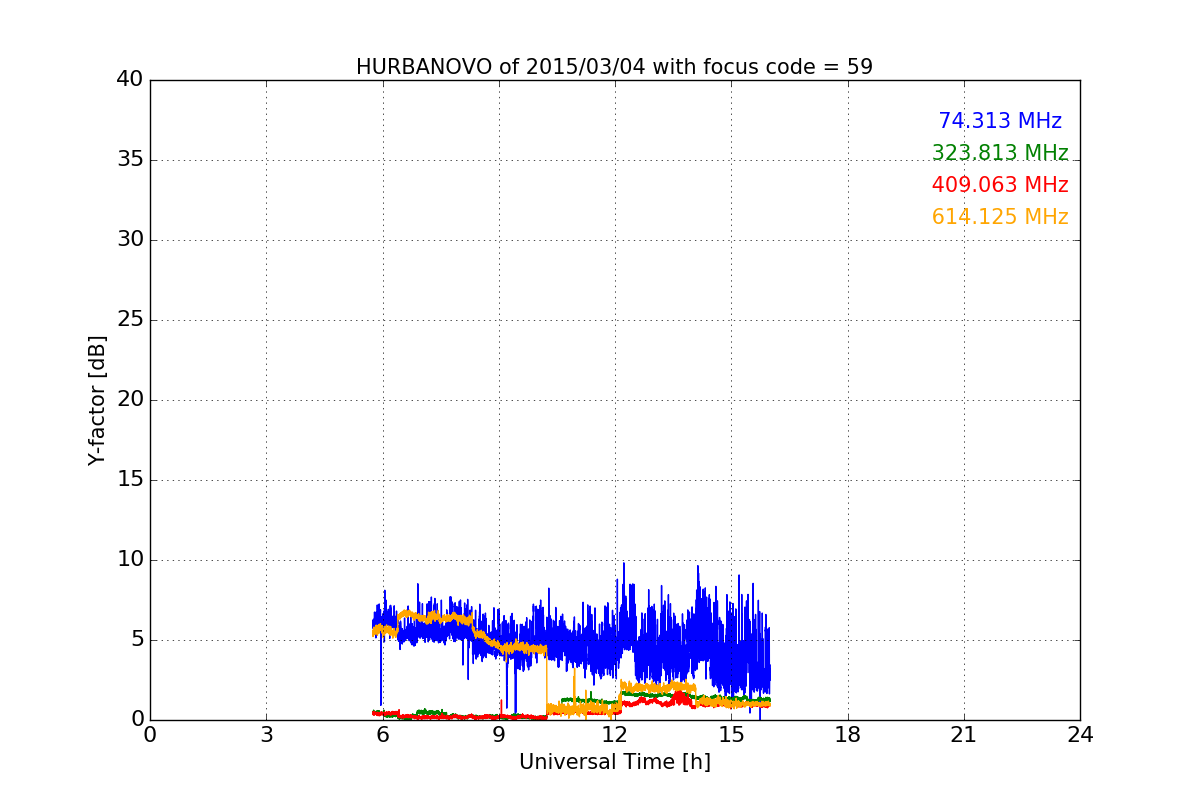This screenshot has width=1200, height=800.
Task: Click the y-axis tick label 30
Action: (x=130, y=240)
